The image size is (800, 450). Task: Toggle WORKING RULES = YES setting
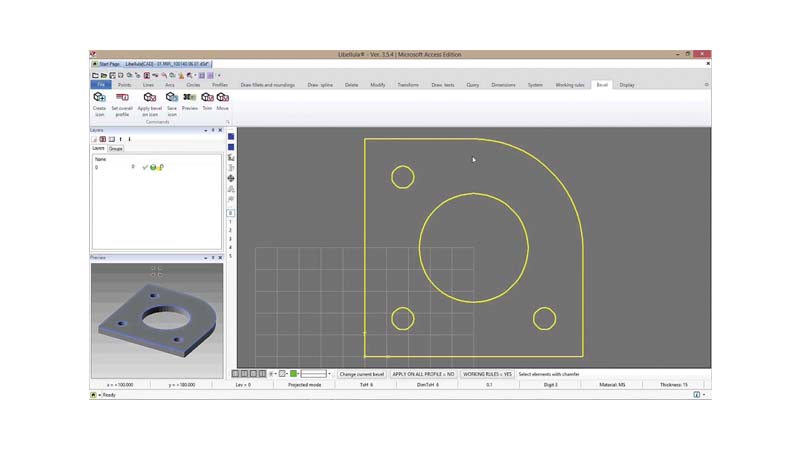point(487,373)
